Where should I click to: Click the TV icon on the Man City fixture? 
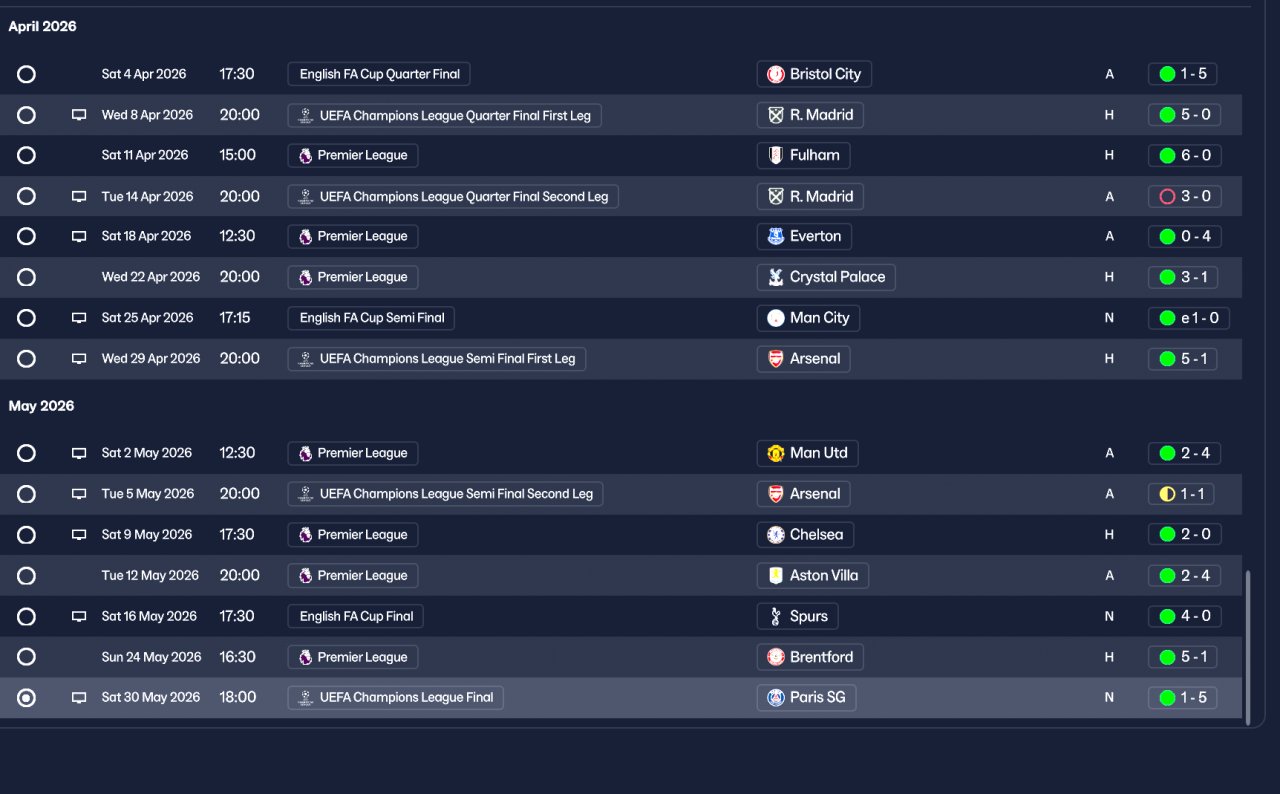tap(79, 318)
